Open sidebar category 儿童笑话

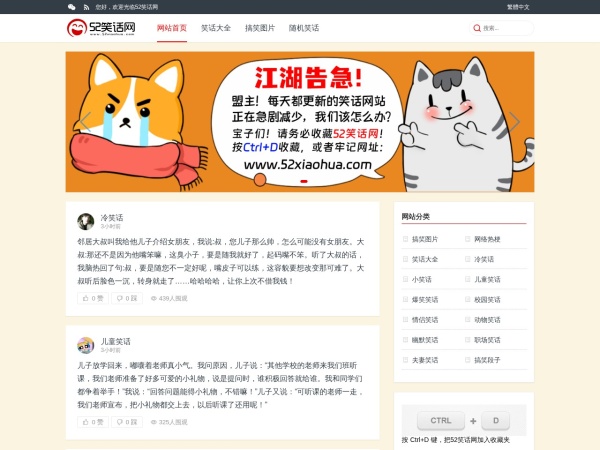pyautogui.click(x=487, y=279)
